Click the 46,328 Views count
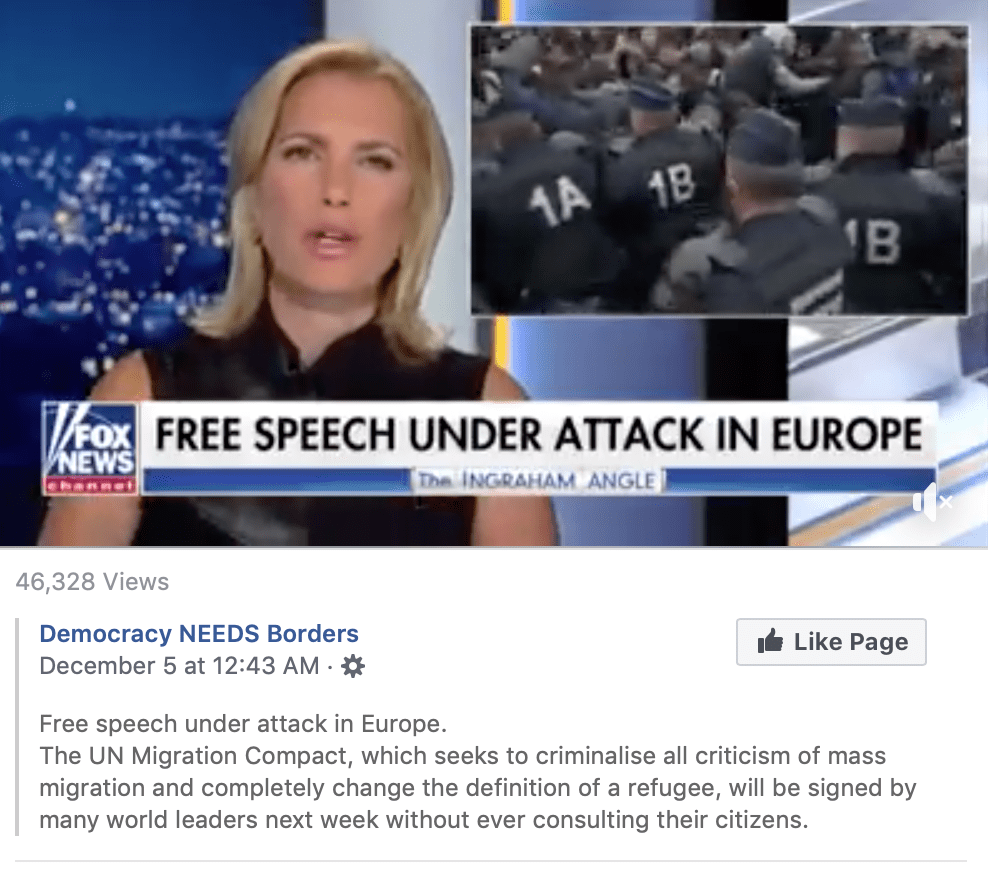Screen dimensions: 988x870 [92, 581]
